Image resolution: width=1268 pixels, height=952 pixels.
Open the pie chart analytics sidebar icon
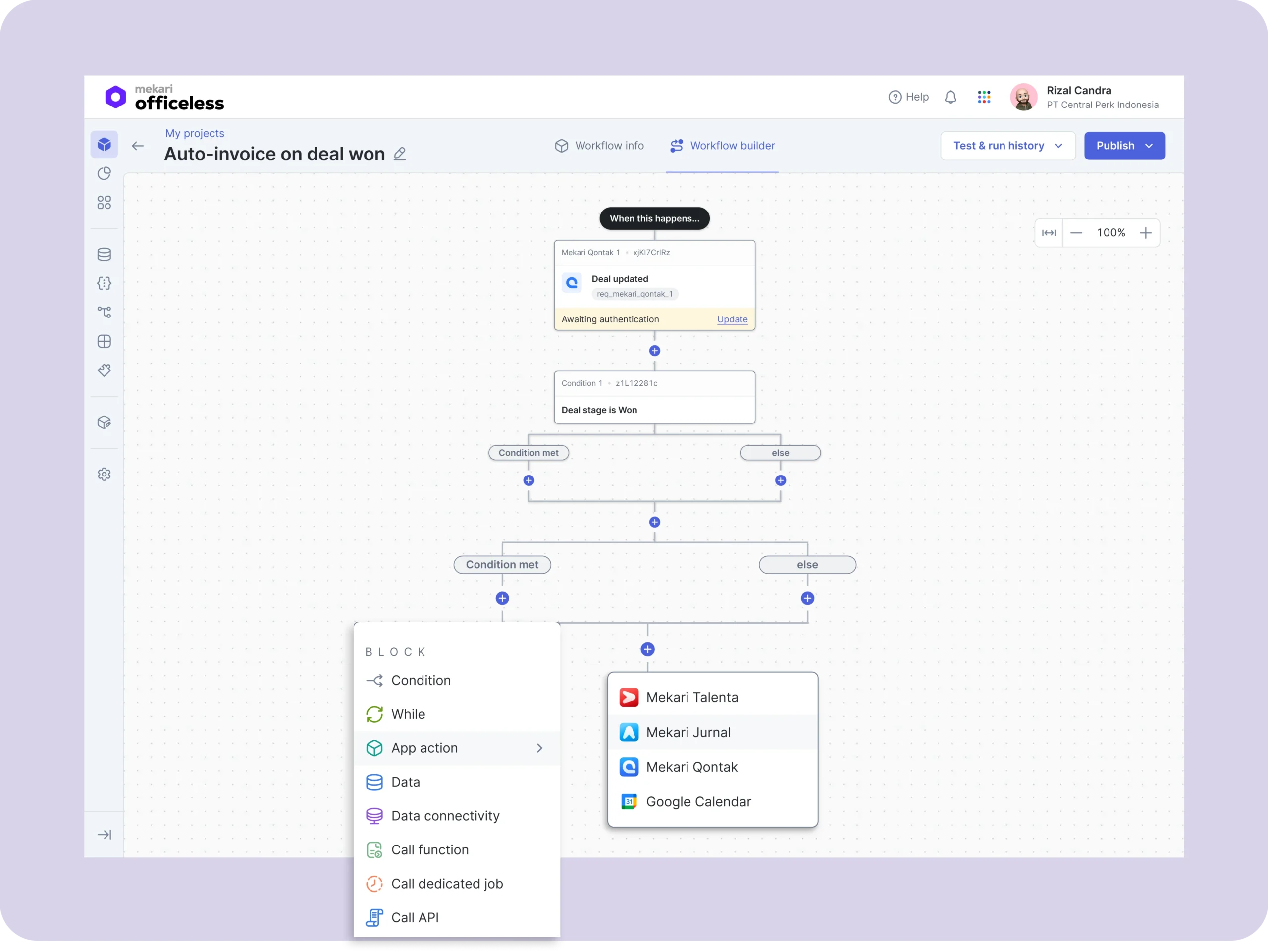[104, 174]
